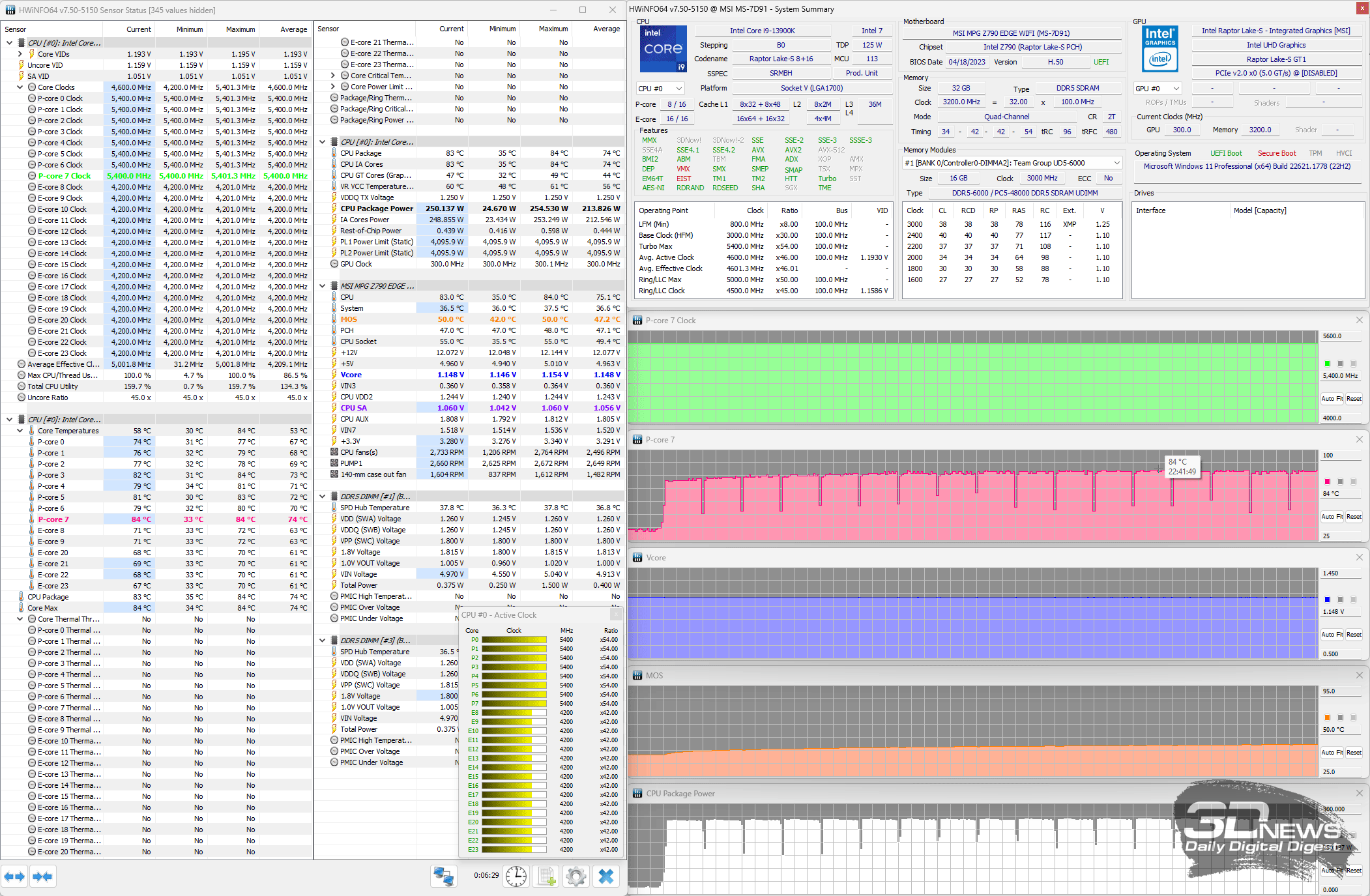The height and width of the screenshot is (896, 1370).
Task: Click Auto Fit on the MOS graph
Action: 1332,753
